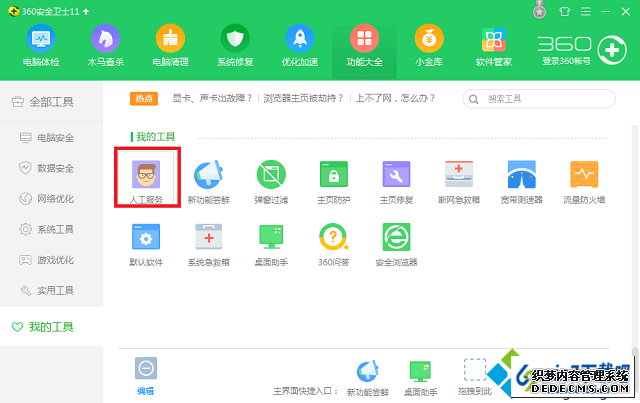Open 系统修复 system repair
Viewport: 640px width, 403px height.
point(235,45)
